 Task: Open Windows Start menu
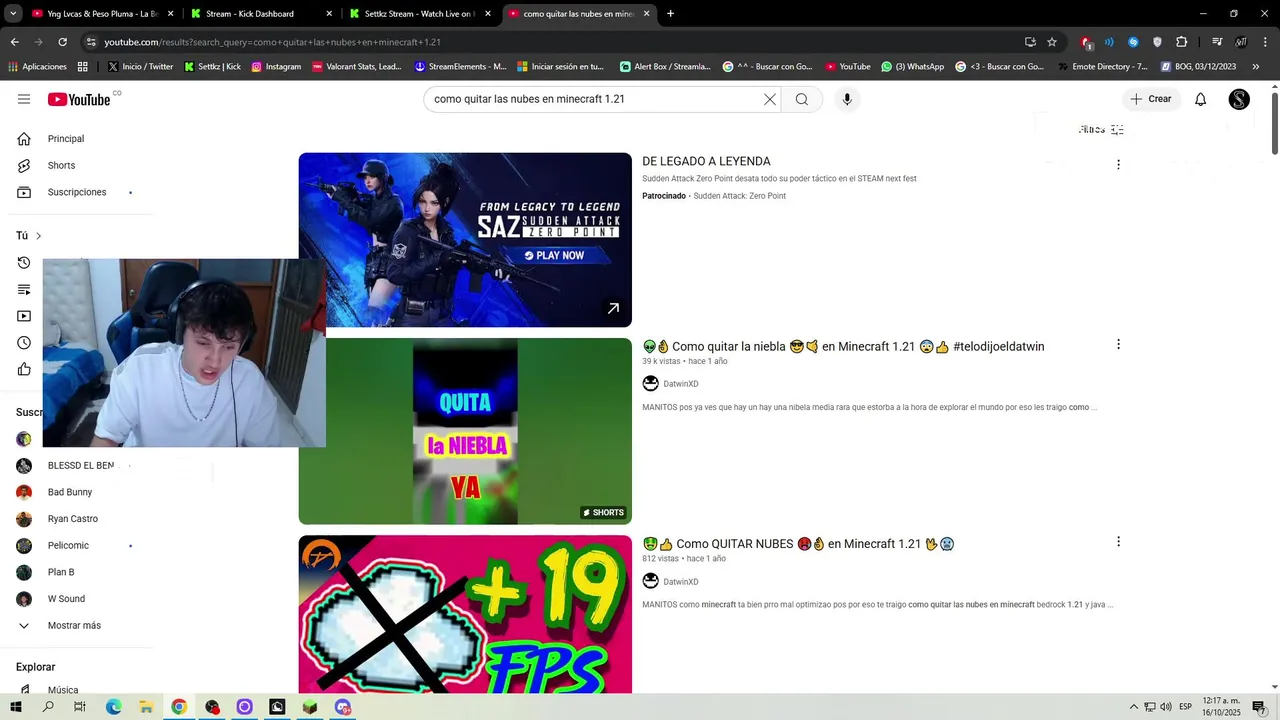coord(15,707)
